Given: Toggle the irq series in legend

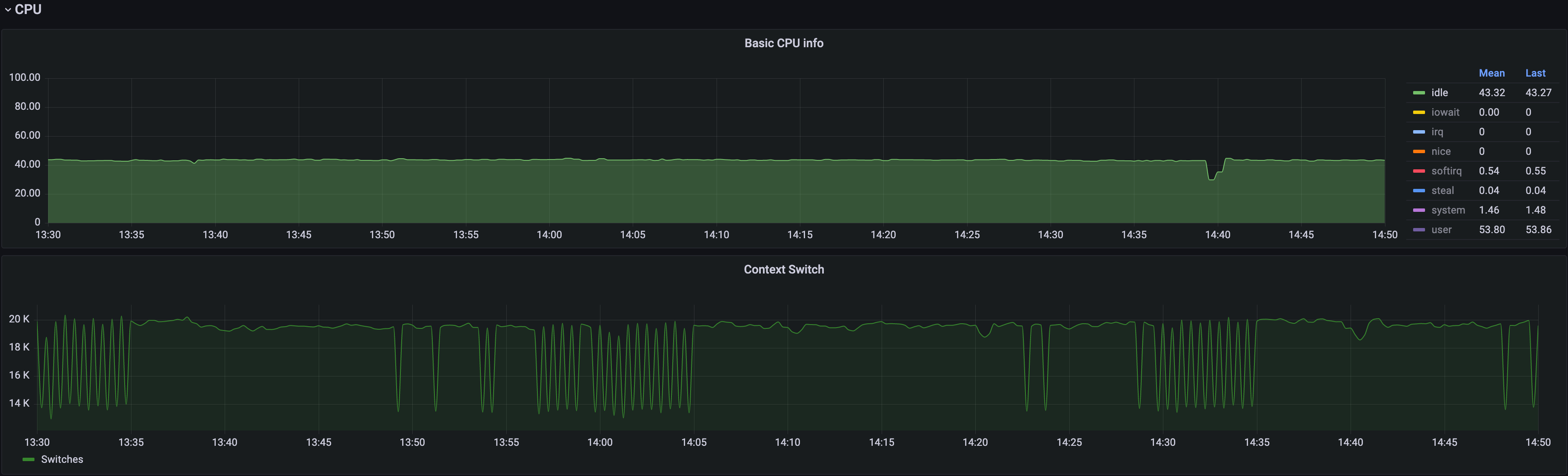Looking at the screenshot, I should pos(1437,132).
